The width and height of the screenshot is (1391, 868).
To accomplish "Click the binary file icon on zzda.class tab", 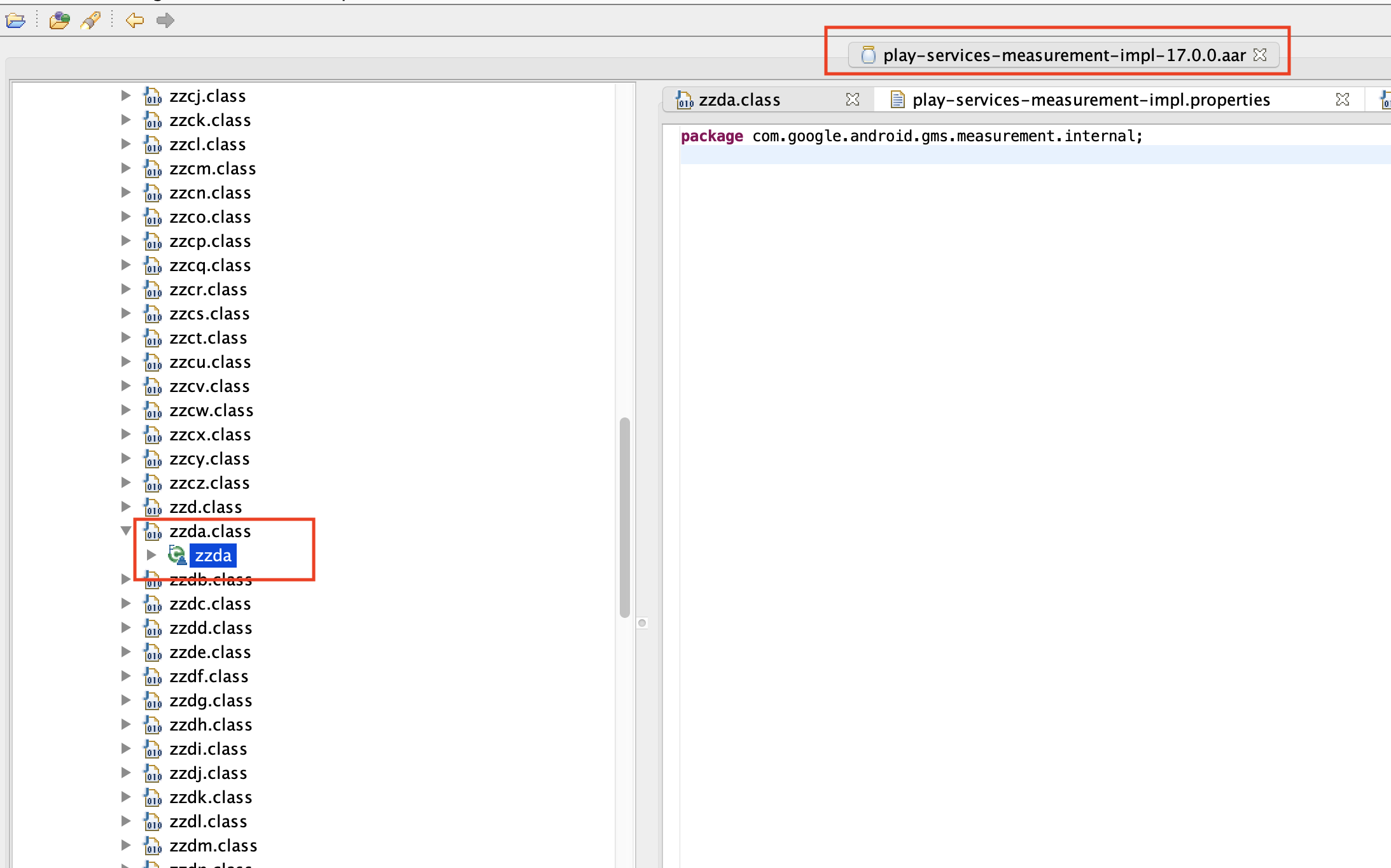I will click(x=684, y=99).
